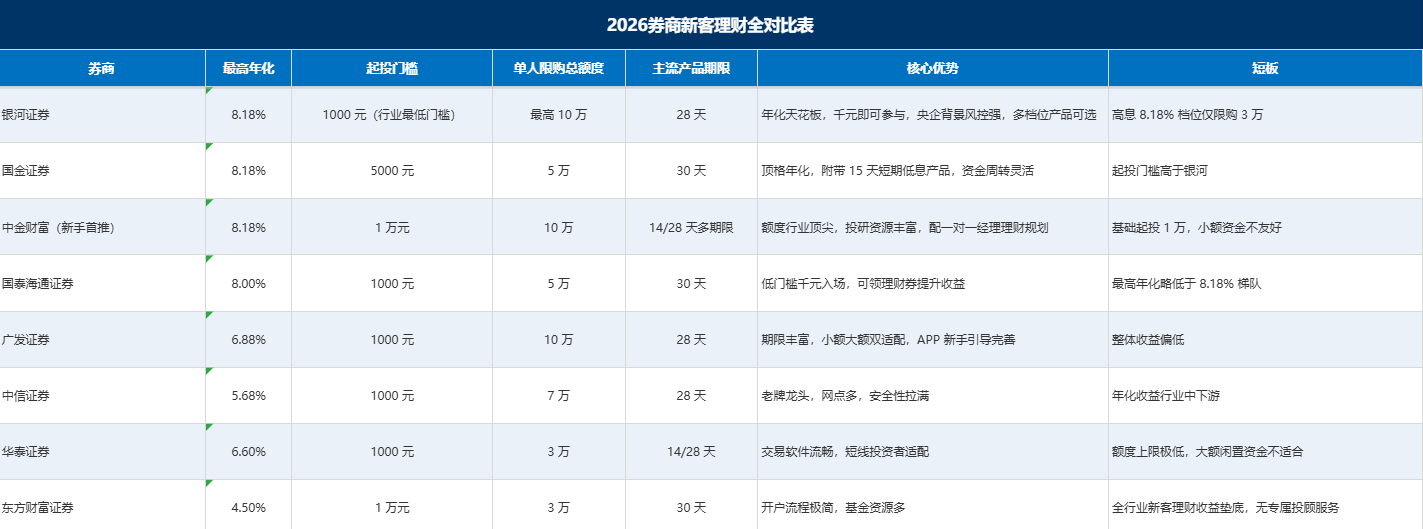Select the 短板 header cell
Screen dimensions: 1423x529
pyautogui.click(x=1265, y=68)
